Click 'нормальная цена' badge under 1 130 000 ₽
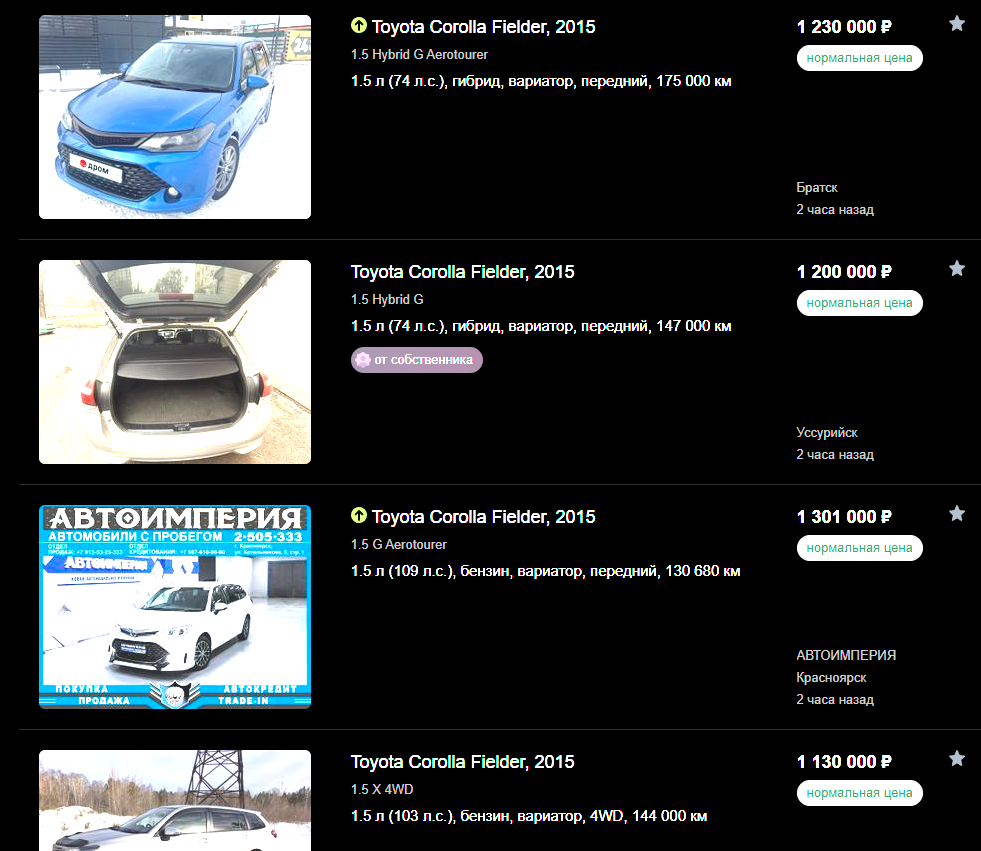This screenshot has height=851, width=981. [x=859, y=793]
